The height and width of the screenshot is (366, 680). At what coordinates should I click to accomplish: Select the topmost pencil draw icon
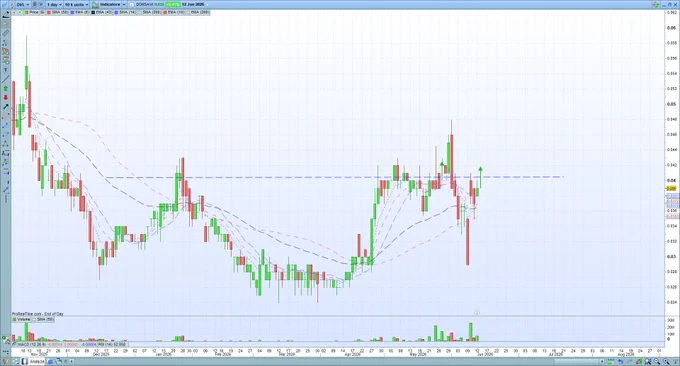coord(6,14)
